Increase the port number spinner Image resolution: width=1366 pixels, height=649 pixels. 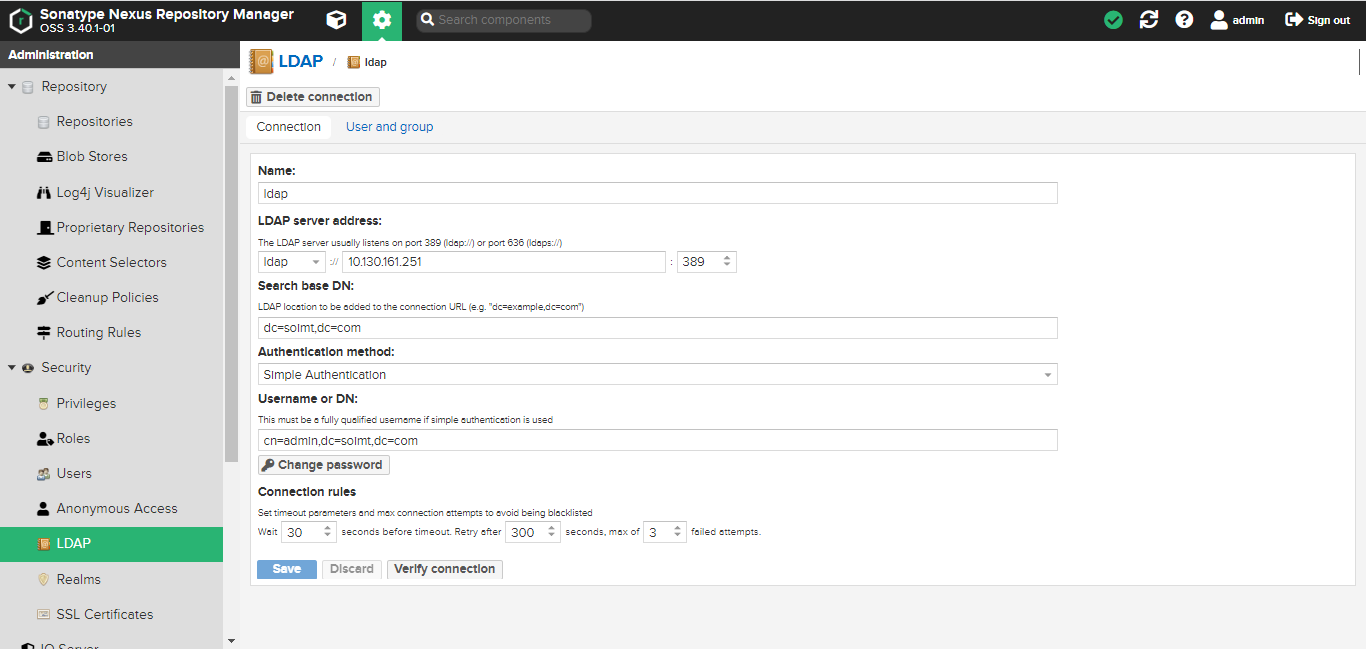[x=727, y=258]
